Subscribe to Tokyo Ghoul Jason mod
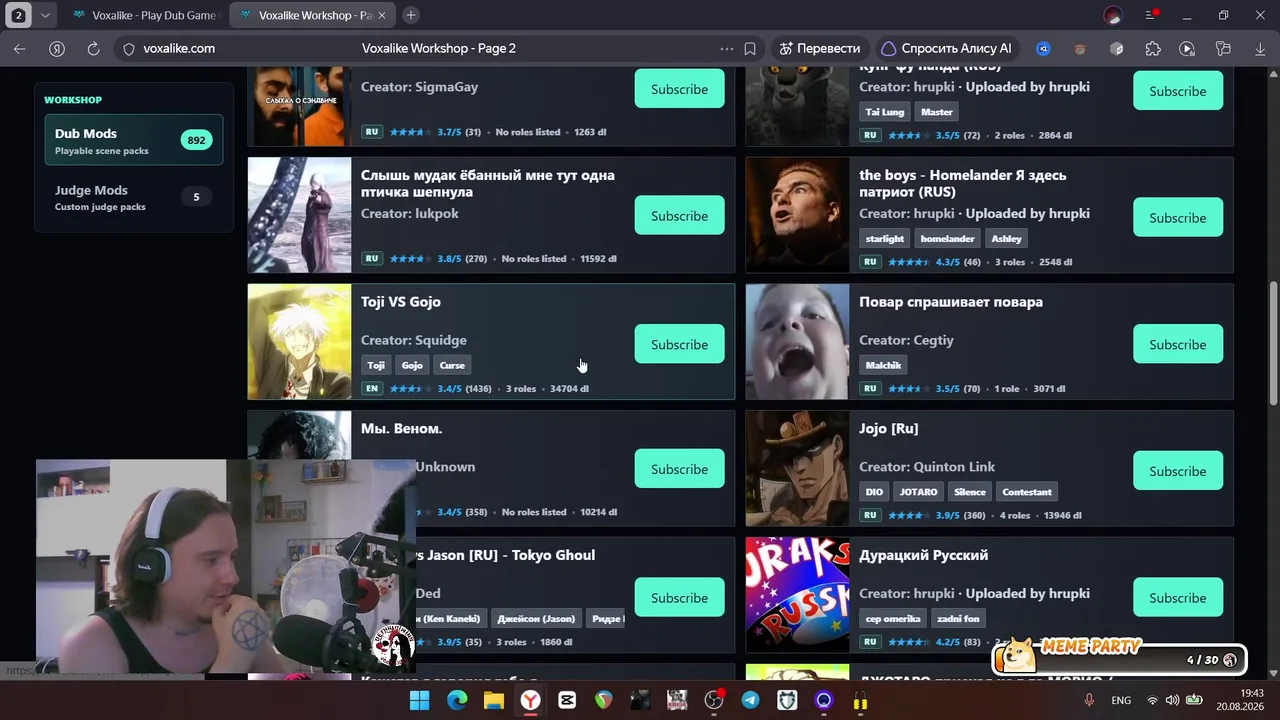1280x720 pixels. point(679,598)
